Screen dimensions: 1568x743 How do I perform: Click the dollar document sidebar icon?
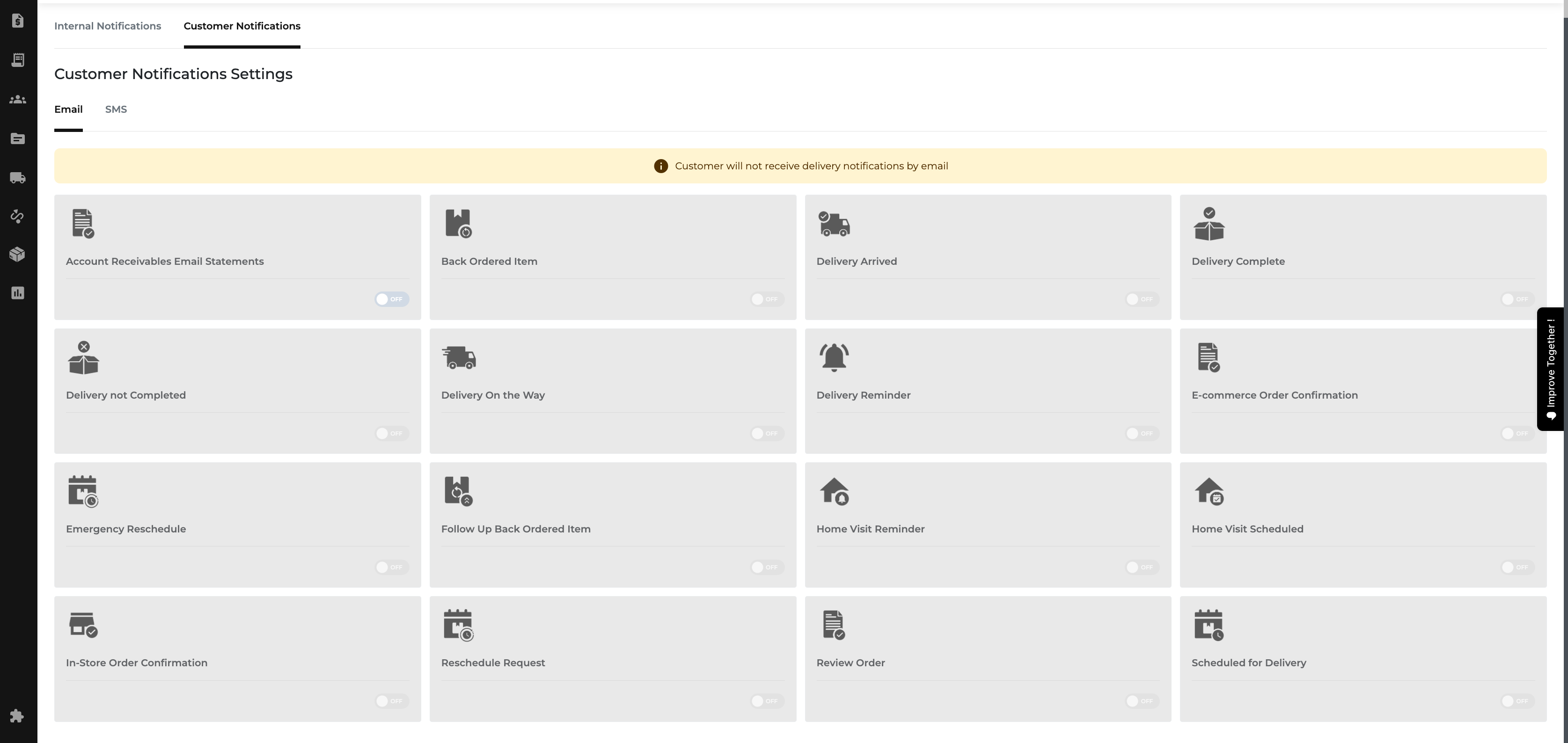point(18,22)
